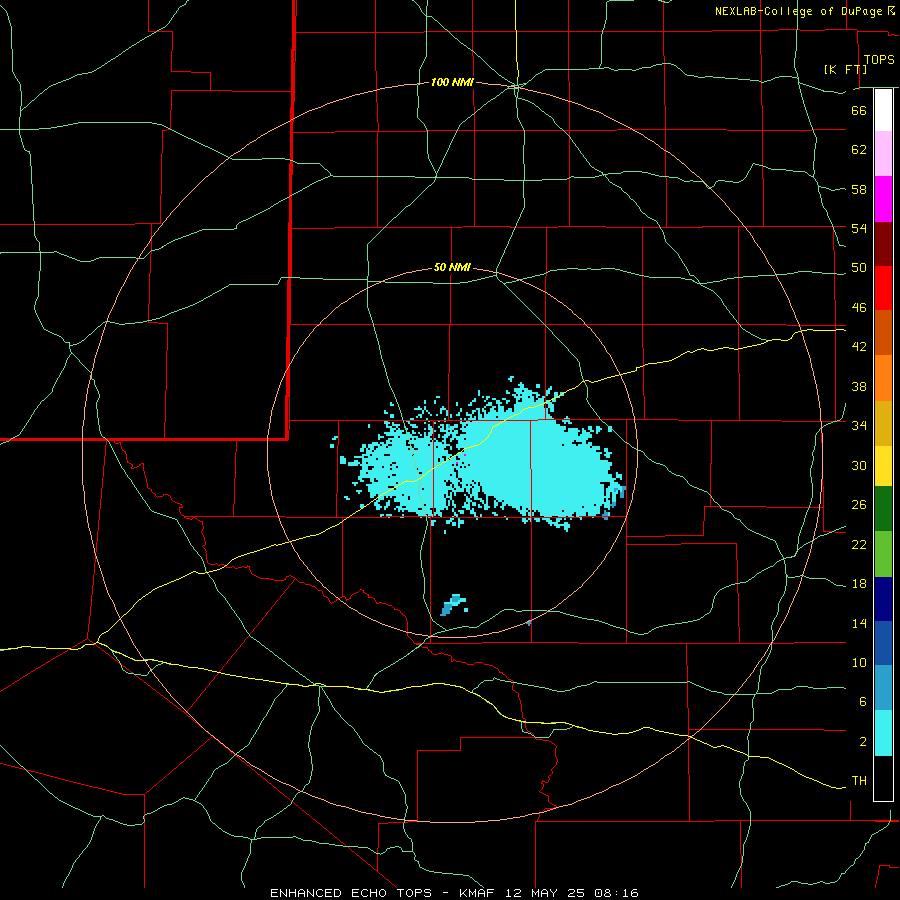Pick the light blue legend swatch
Screen dimensions: 900x900
[883, 688]
